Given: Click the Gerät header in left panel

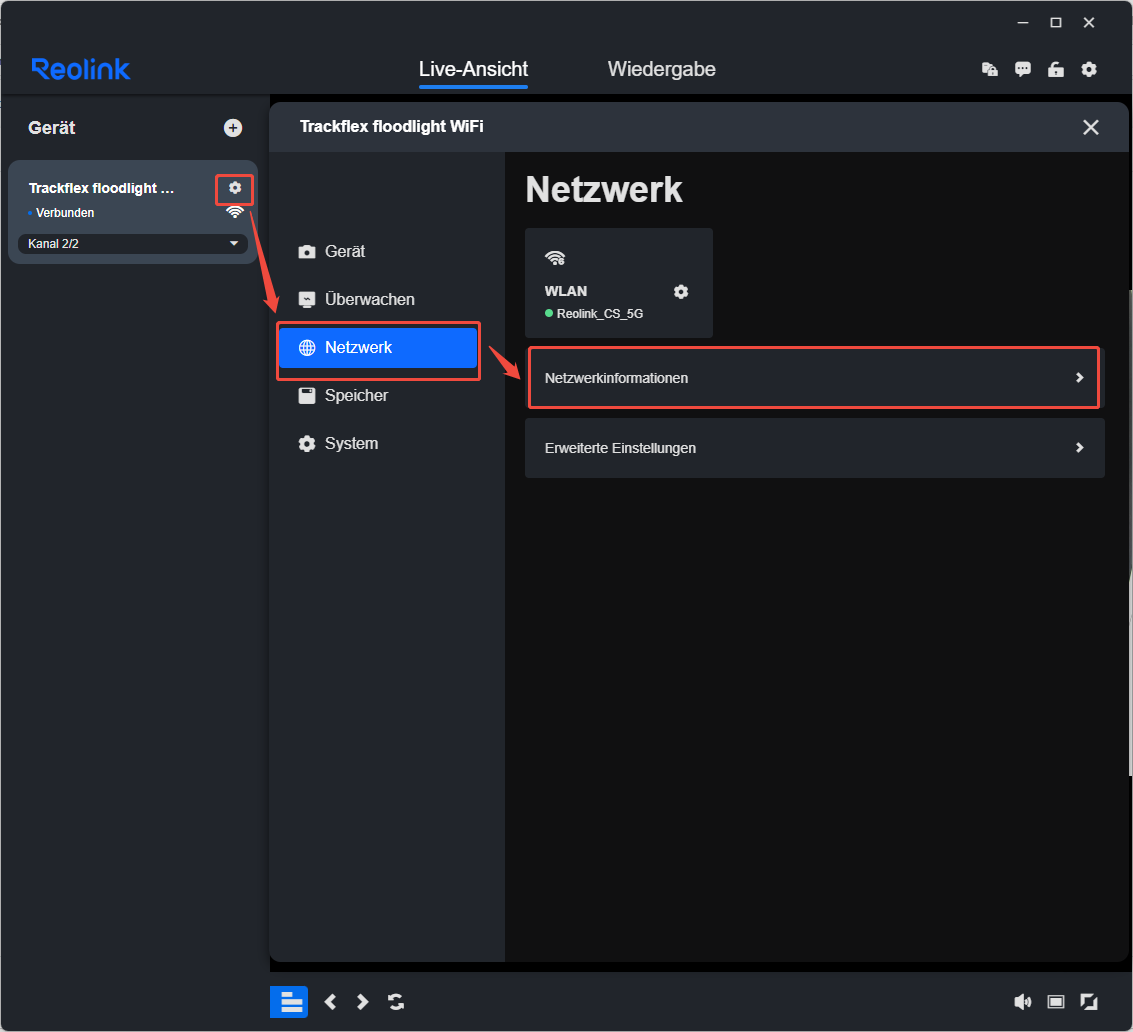Looking at the screenshot, I should pos(51,128).
